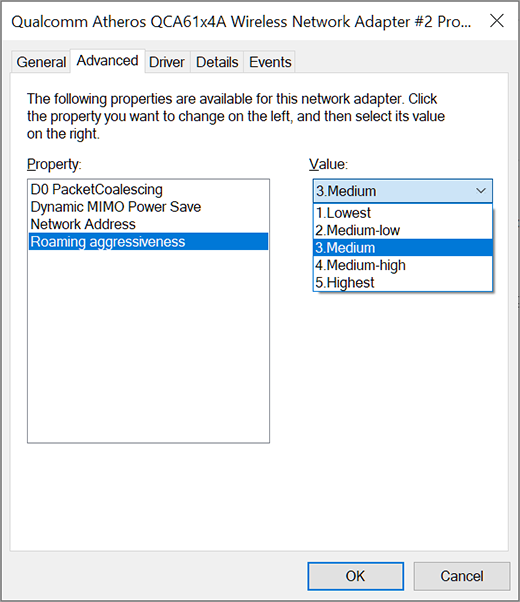The height and width of the screenshot is (602, 520).
Task: Choose 2.Medium-low option
Action: (x=402, y=230)
